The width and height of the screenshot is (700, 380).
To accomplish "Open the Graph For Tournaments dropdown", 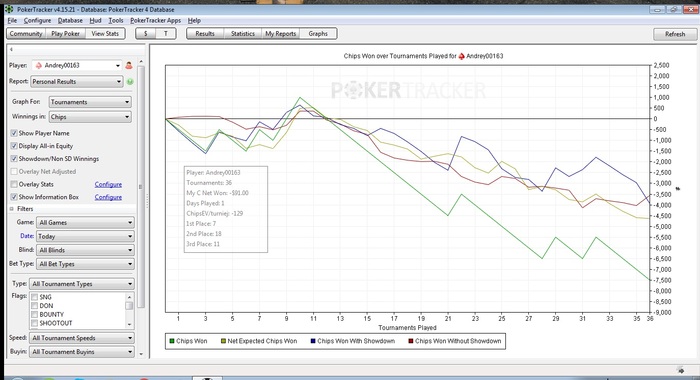I will point(90,102).
